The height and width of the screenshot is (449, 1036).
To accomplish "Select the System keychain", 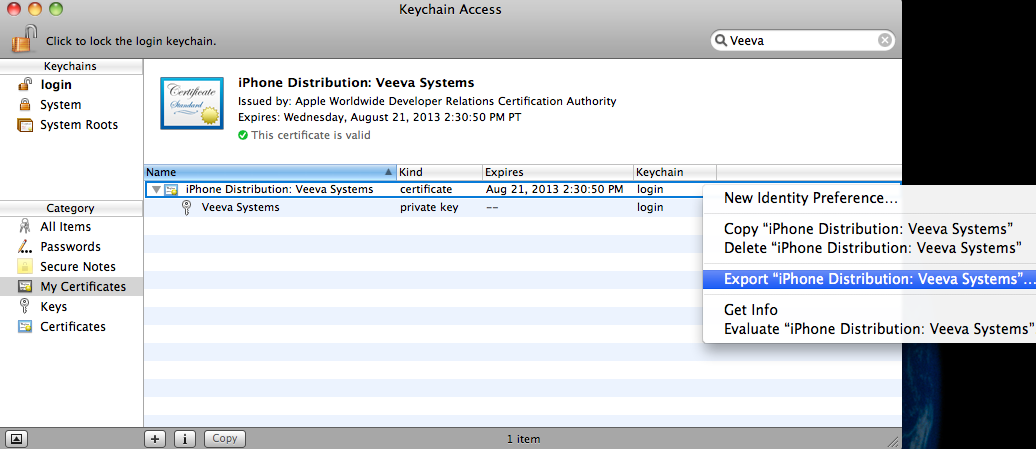I will pos(60,105).
